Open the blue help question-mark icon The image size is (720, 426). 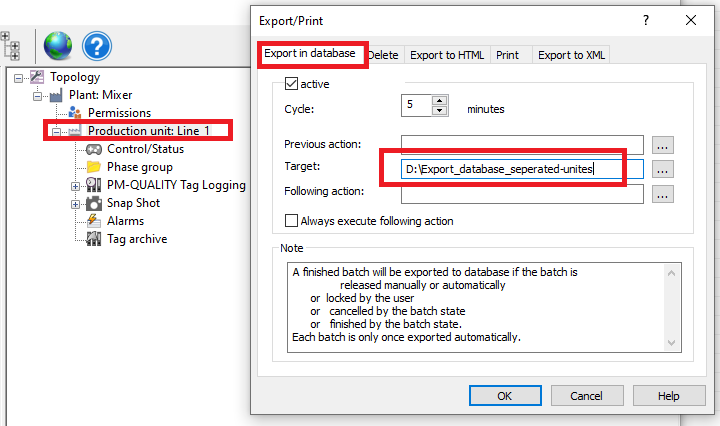[97, 45]
